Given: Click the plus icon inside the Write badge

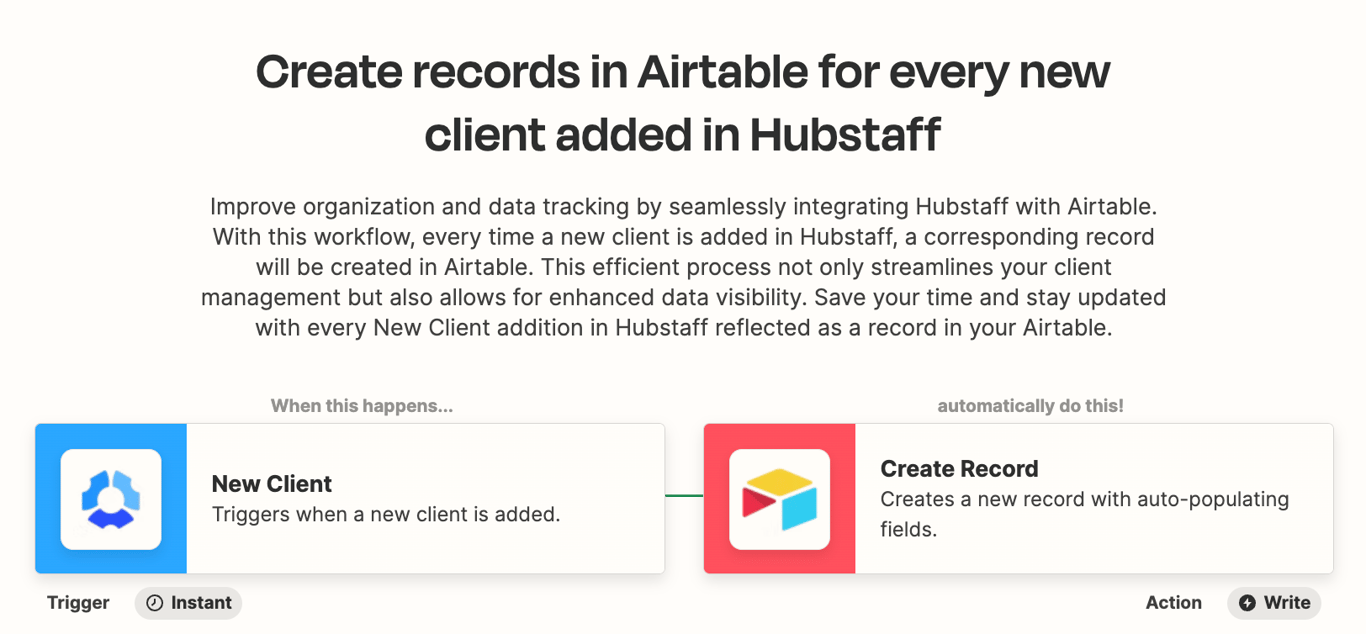Looking at the screenshot, I should pyautogui.click(x=1247, y=603).
